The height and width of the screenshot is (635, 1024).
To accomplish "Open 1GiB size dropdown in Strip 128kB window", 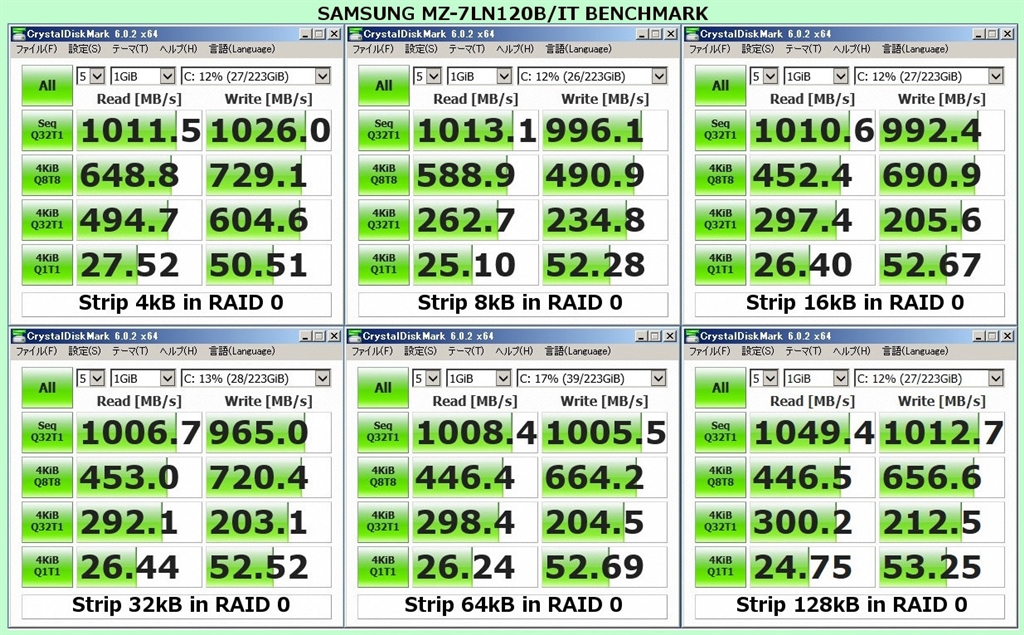I will coord(816,378).
